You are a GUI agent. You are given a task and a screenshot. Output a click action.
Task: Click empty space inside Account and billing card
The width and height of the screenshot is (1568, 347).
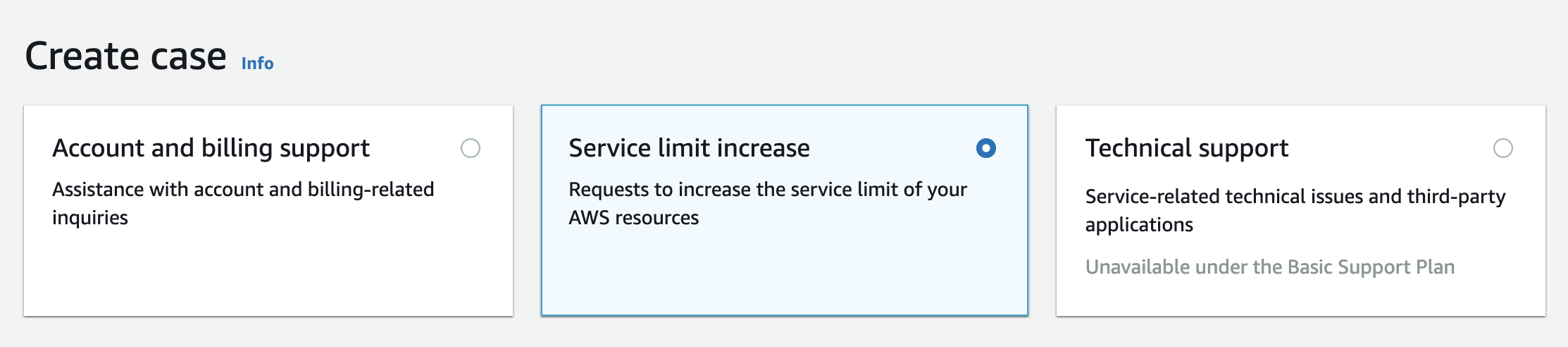point(268,275)
